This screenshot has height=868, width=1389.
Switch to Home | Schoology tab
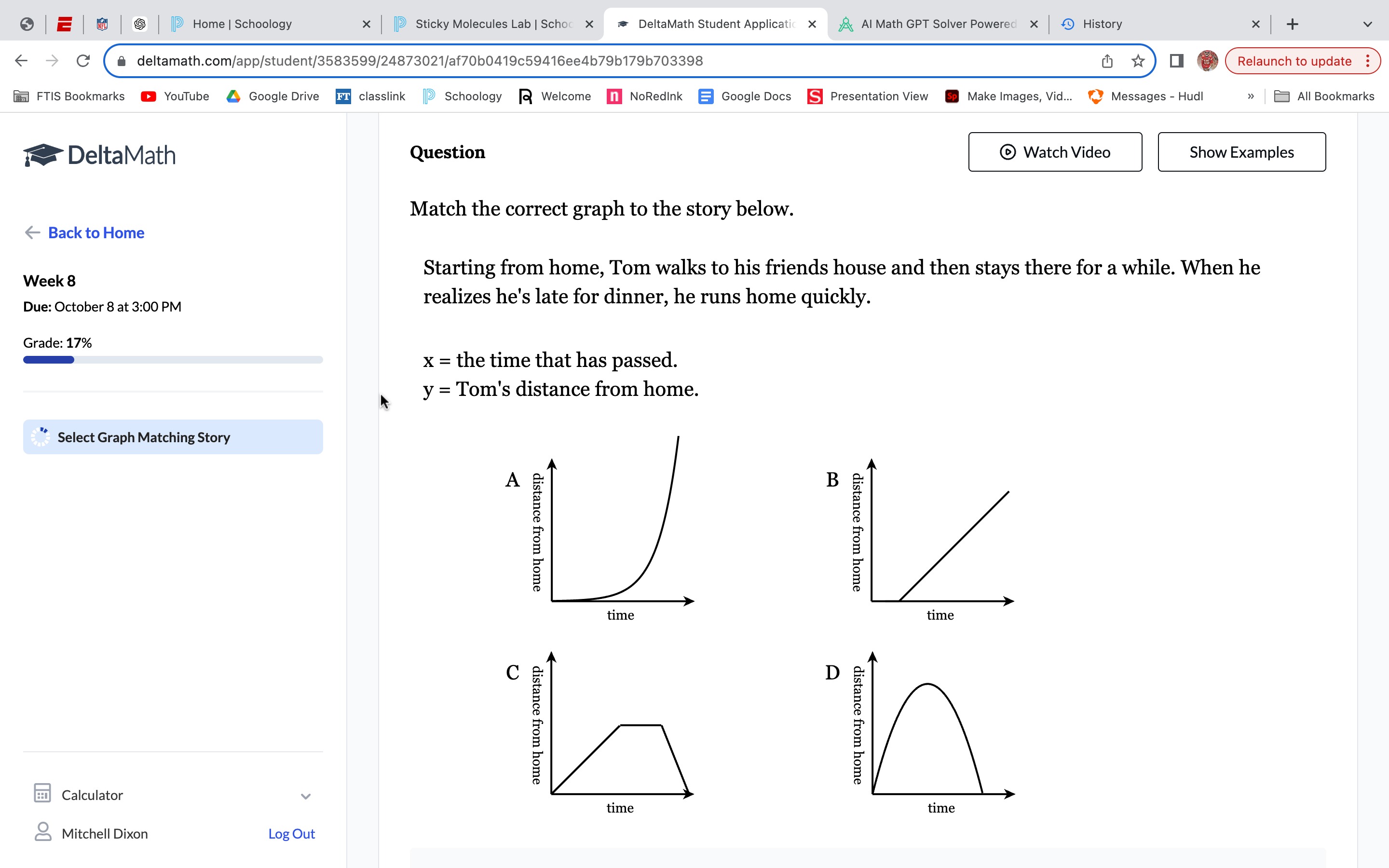[x=242, y=24]
